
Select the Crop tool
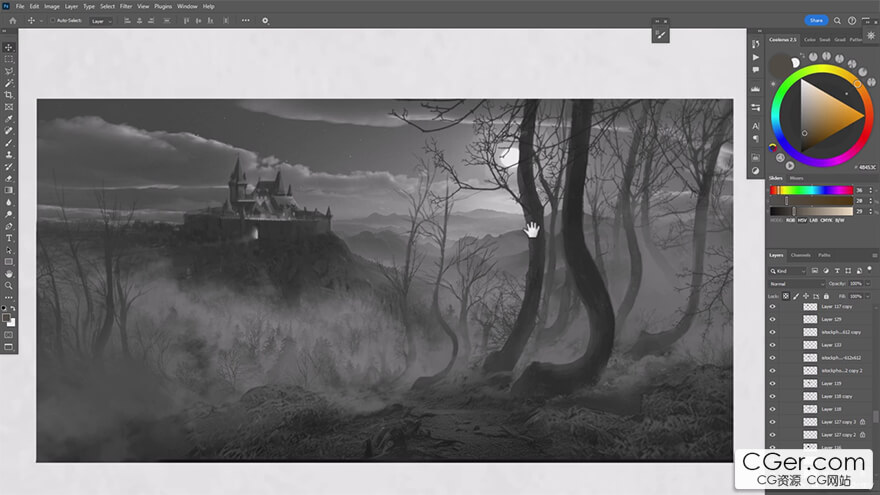(x=8, y=95)
